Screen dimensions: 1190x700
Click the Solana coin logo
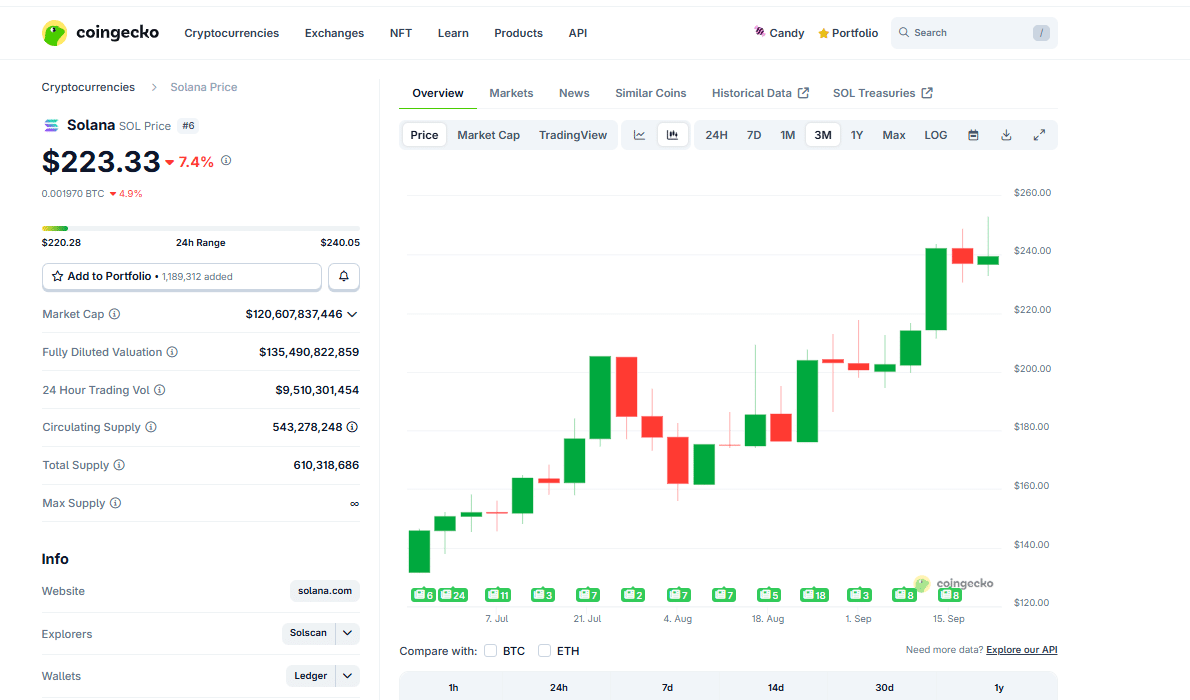click(51, 125)
